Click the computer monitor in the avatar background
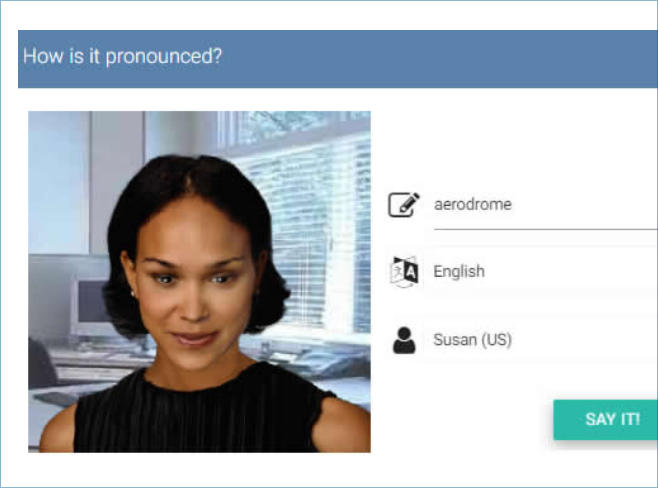 click(90, 306)
